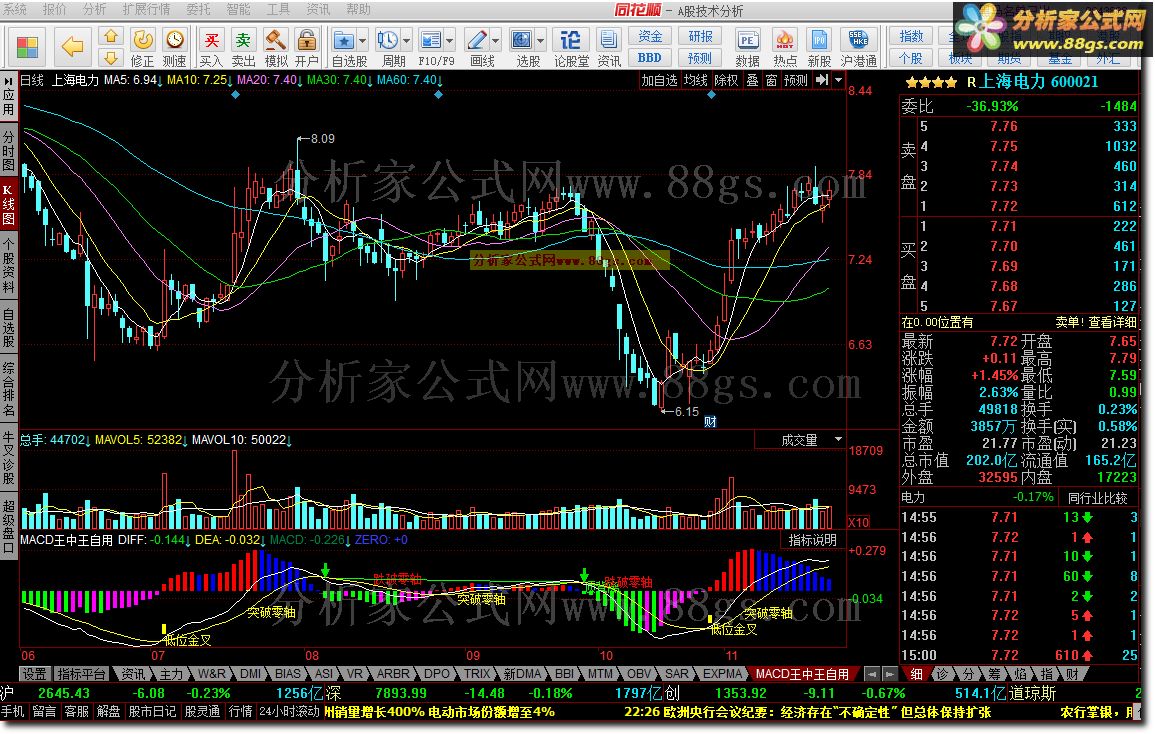
Task: Open the F10/F9 info icon
Action: tap(430, 40)
